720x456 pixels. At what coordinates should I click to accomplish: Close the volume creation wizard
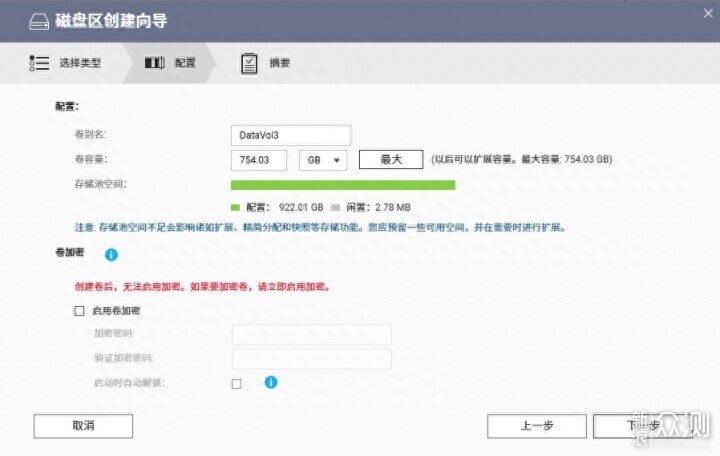(x=708, y=14)
